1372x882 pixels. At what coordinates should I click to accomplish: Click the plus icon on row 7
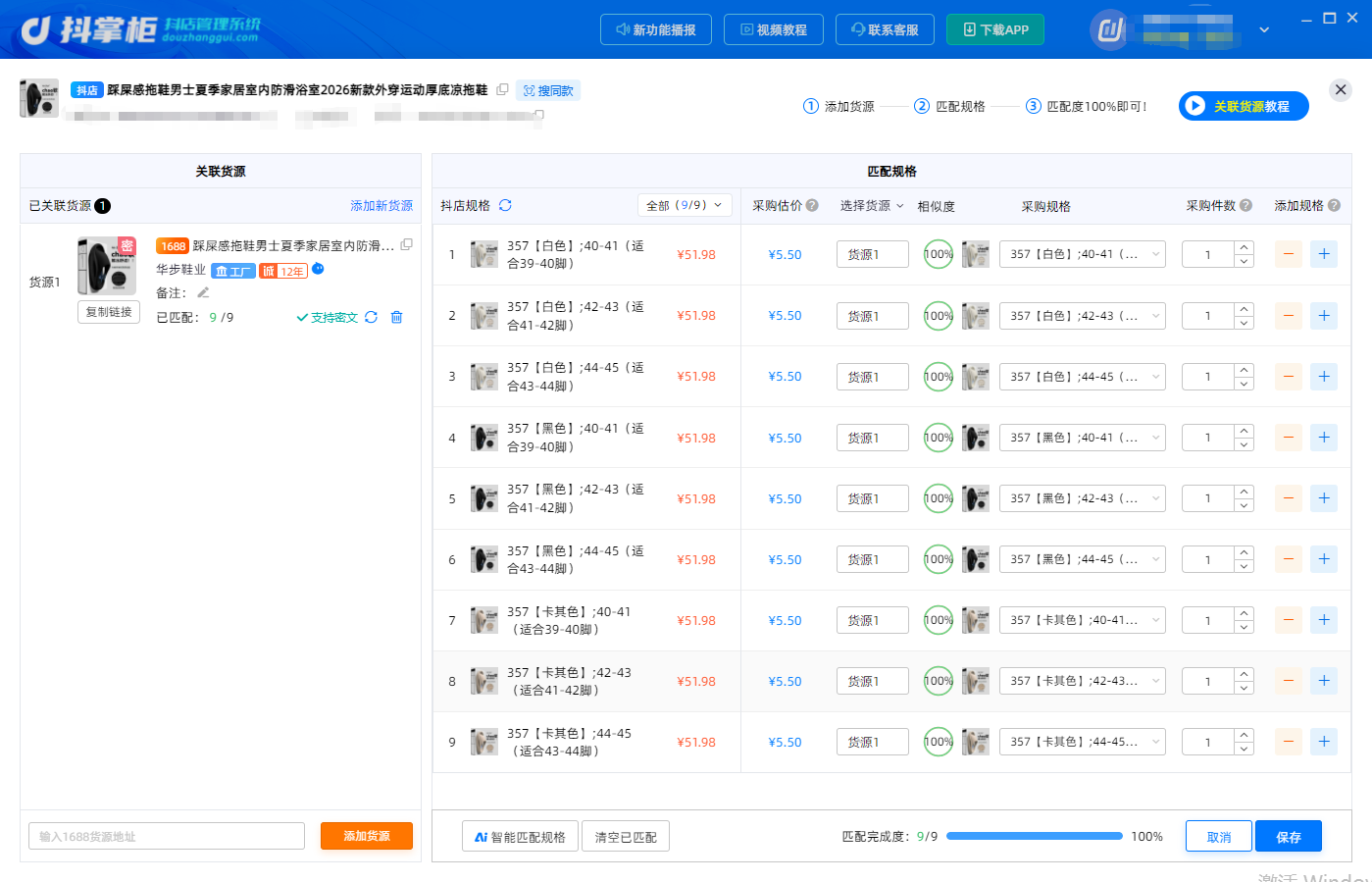click(1324, 620)
